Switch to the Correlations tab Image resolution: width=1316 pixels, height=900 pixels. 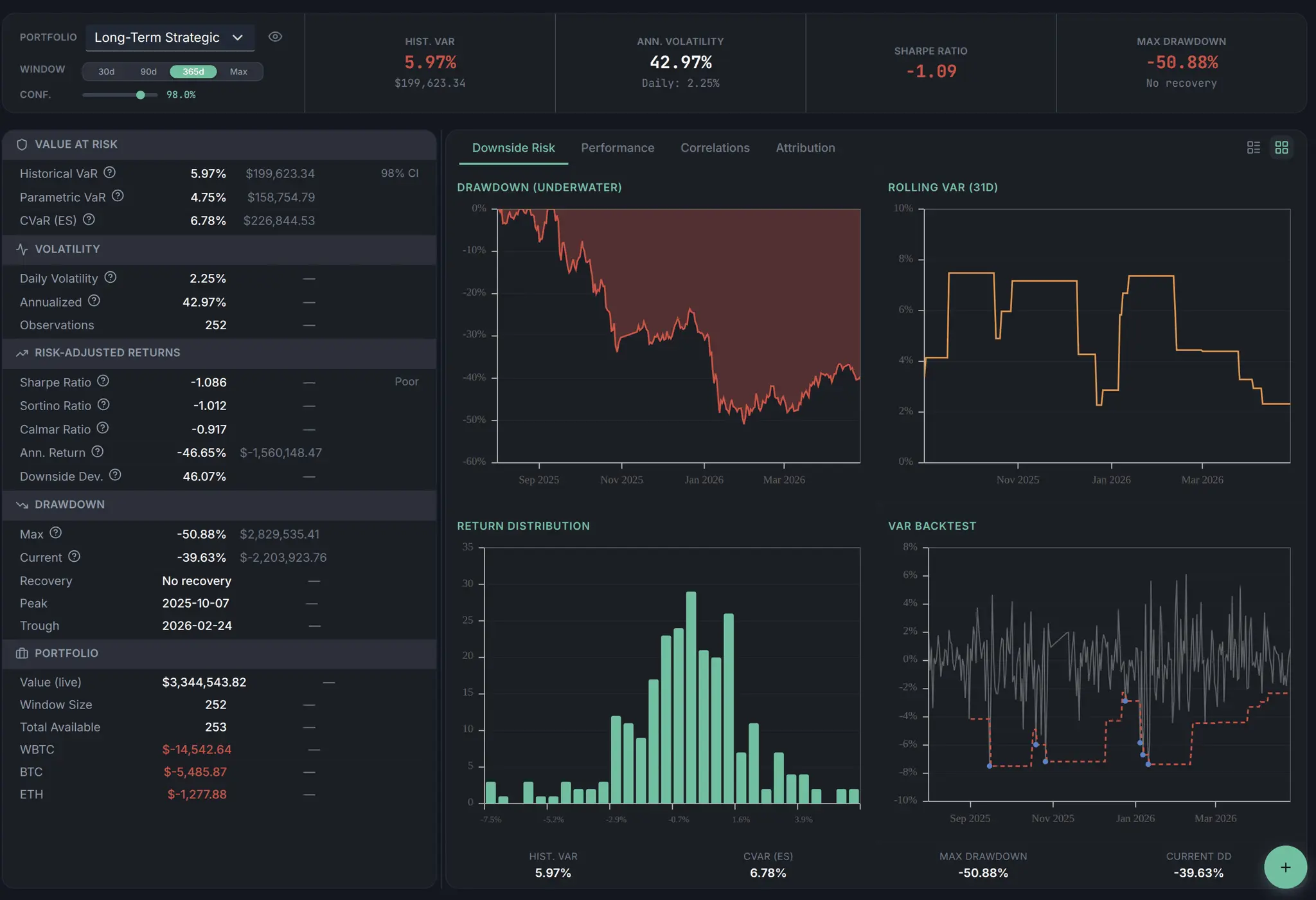[715, 148]
